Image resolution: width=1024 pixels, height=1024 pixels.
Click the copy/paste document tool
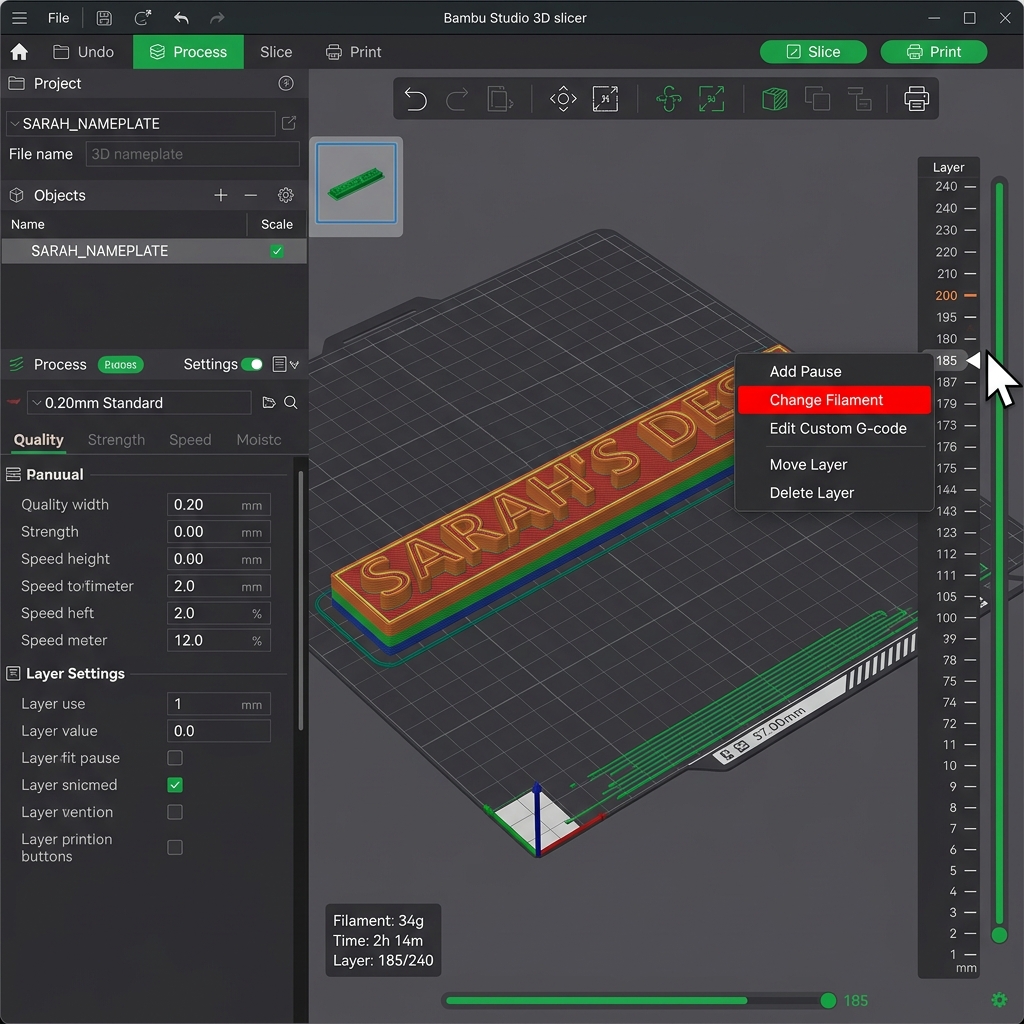pos(500,99)
